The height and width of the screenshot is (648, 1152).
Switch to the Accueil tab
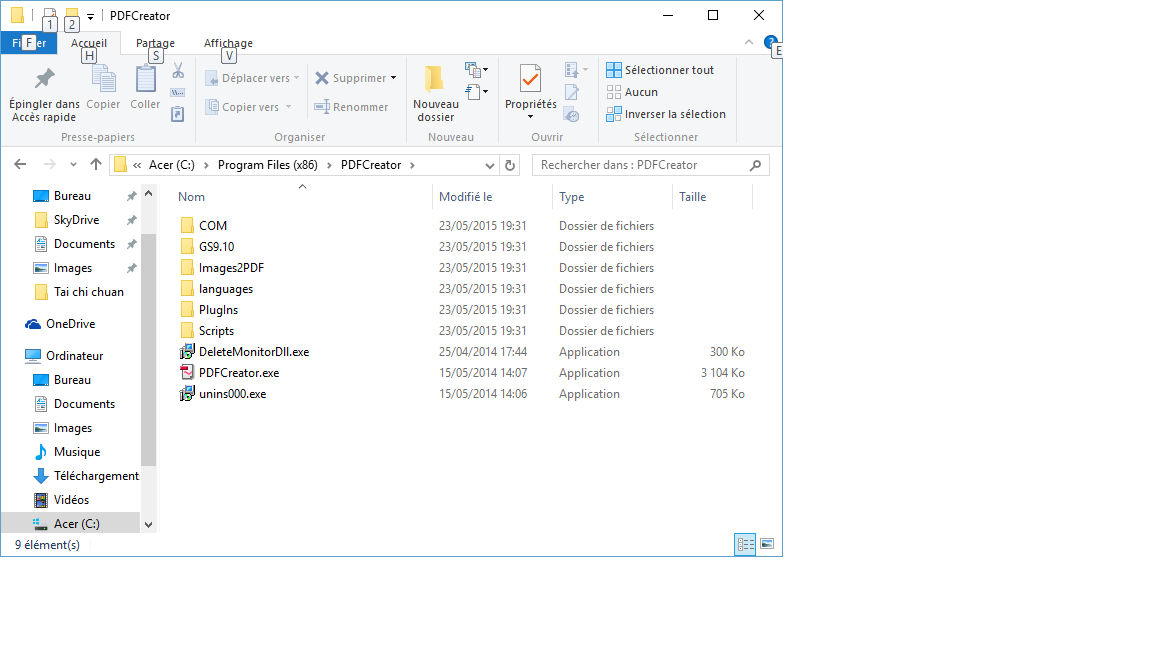(x=89, y=43)
